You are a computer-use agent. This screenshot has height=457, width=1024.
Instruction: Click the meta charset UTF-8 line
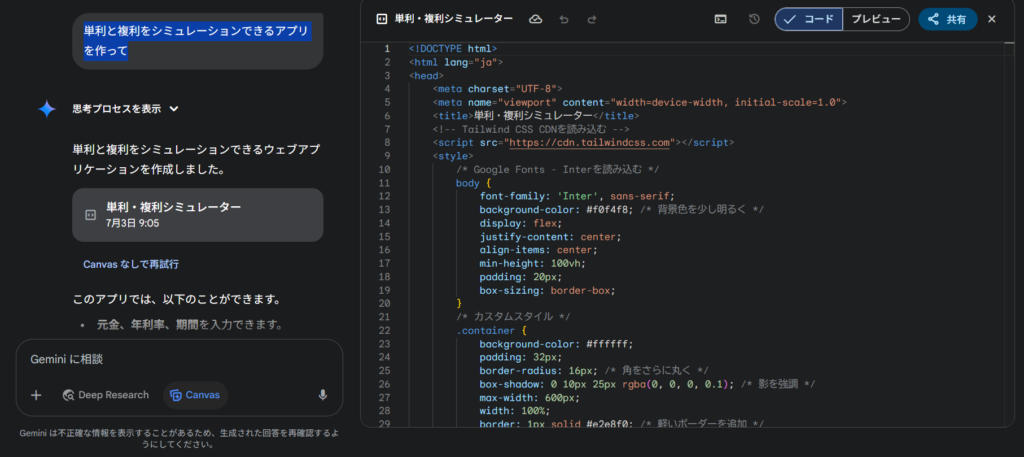coord(497,89)
